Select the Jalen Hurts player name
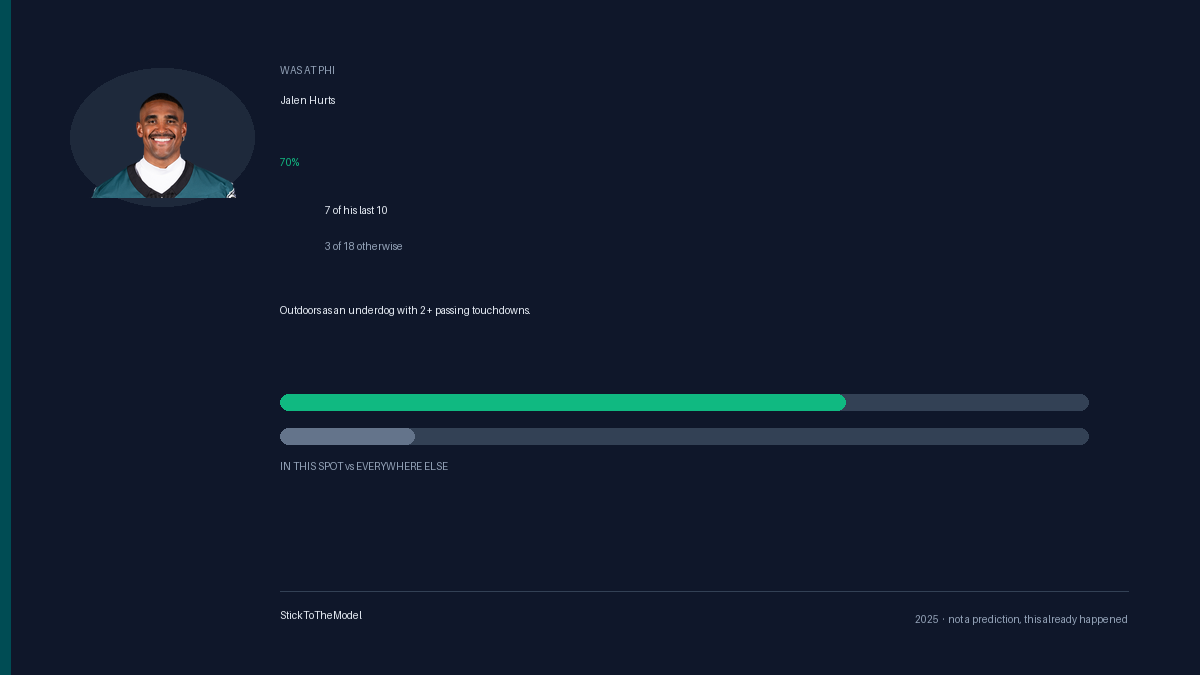 pyautogui.click(x=308, y=100)
